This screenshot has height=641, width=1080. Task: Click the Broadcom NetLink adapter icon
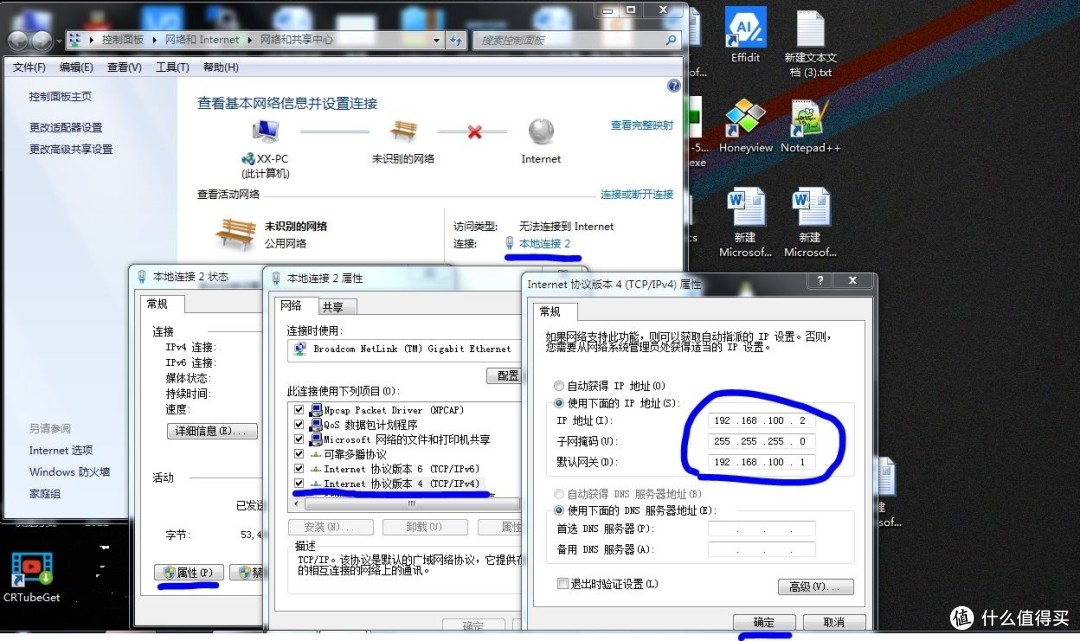[300, 349]
